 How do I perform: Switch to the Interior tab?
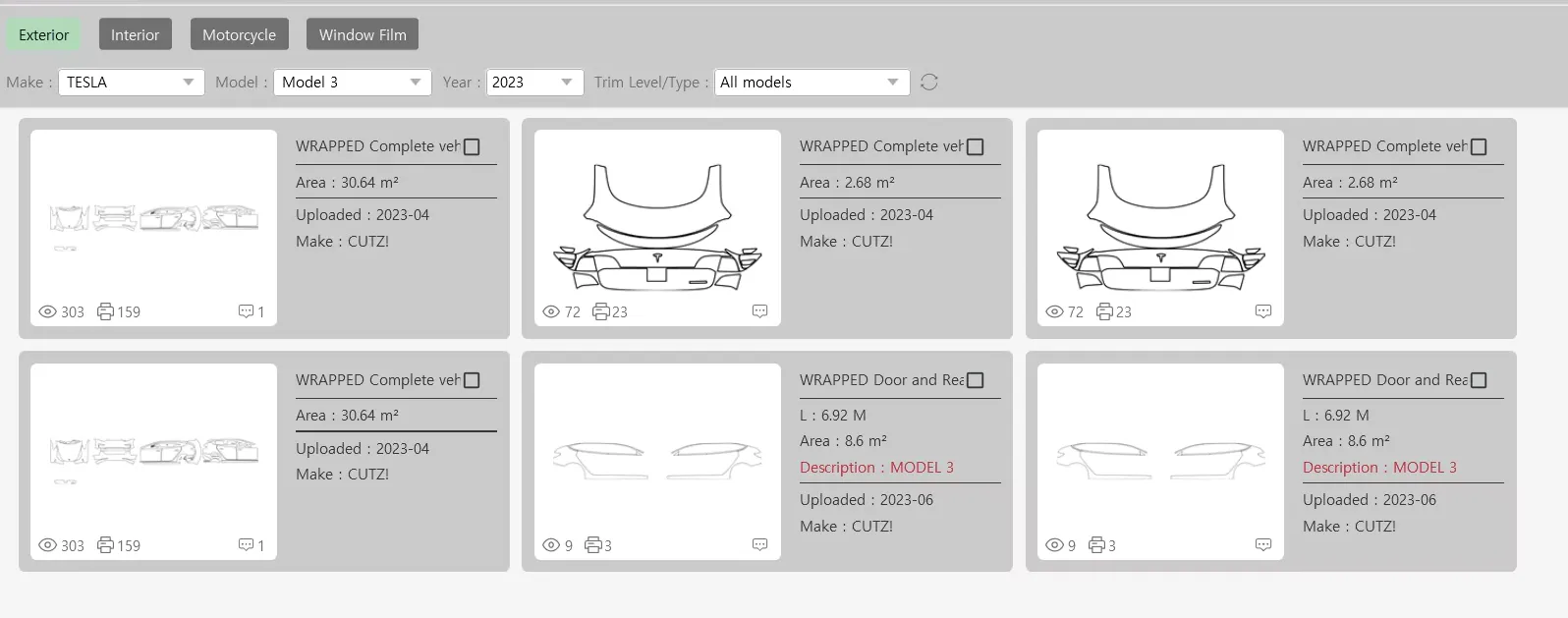[x=136, y=35]
